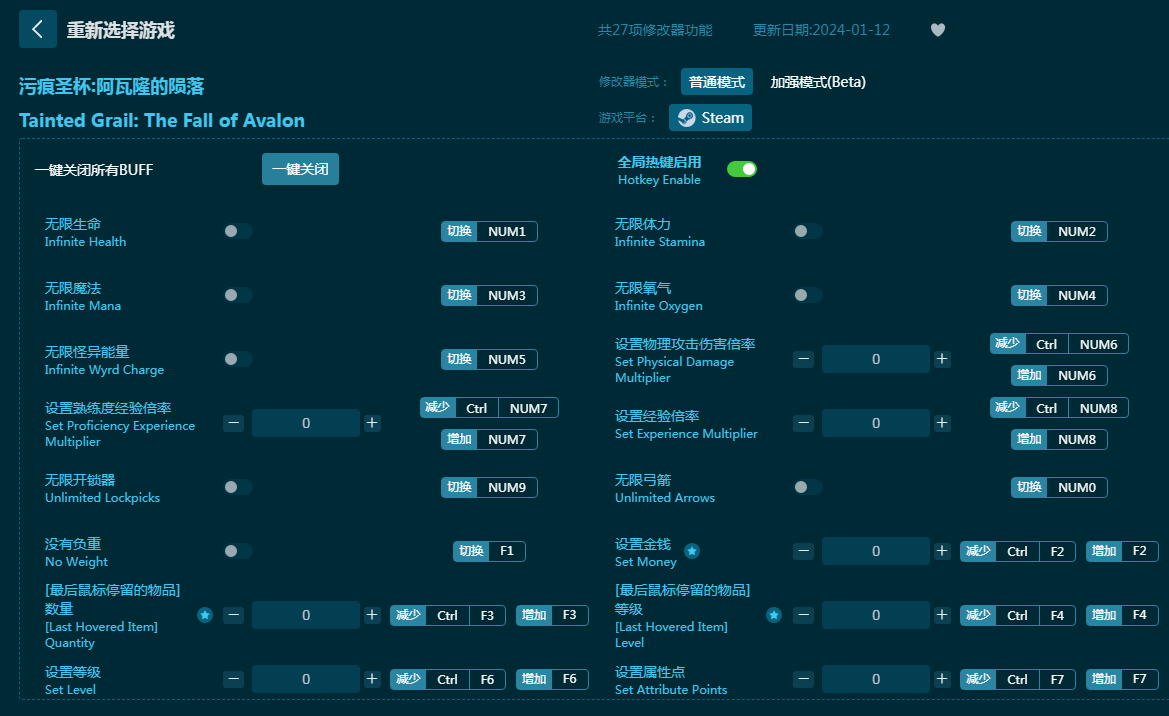Click the back arrow icon
This screenshot has width=1169, height=716.
tap(37, 29)
